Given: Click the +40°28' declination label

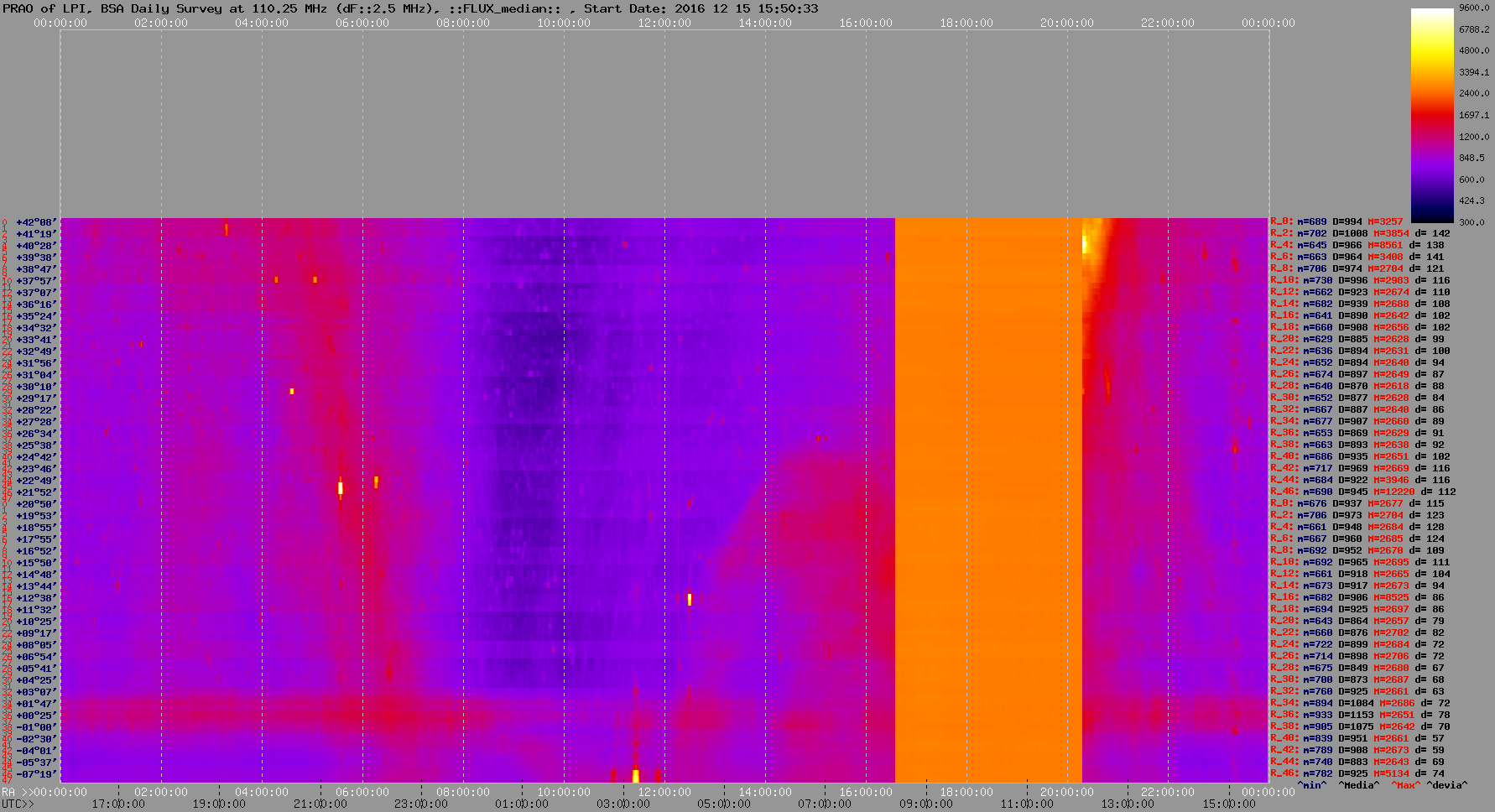Looking at the screenshot, I should 36,246.
